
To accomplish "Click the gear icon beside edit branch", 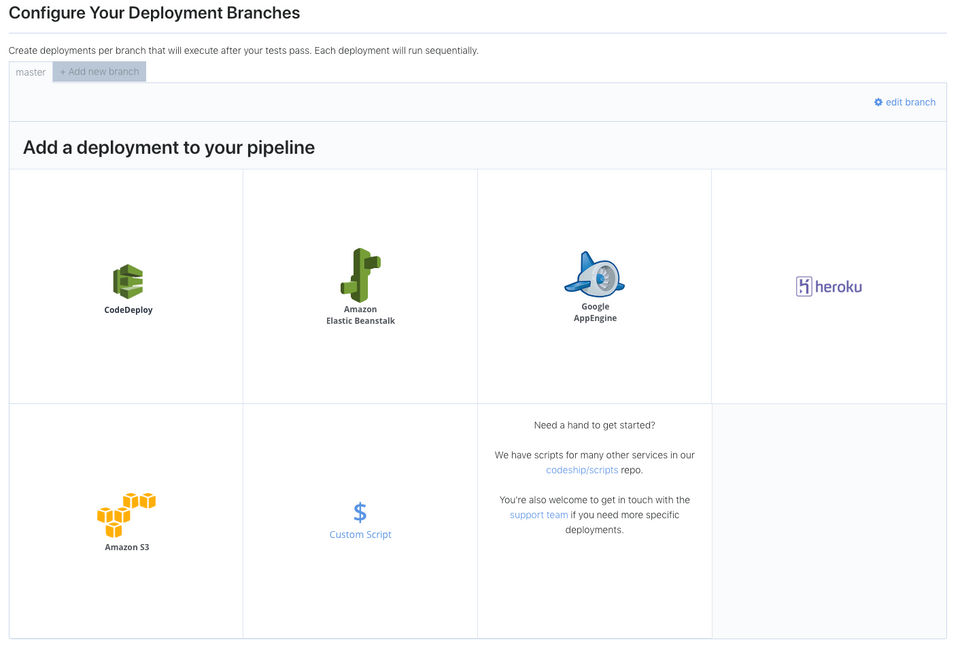I will pyautogui.click(x=878, y=102).
